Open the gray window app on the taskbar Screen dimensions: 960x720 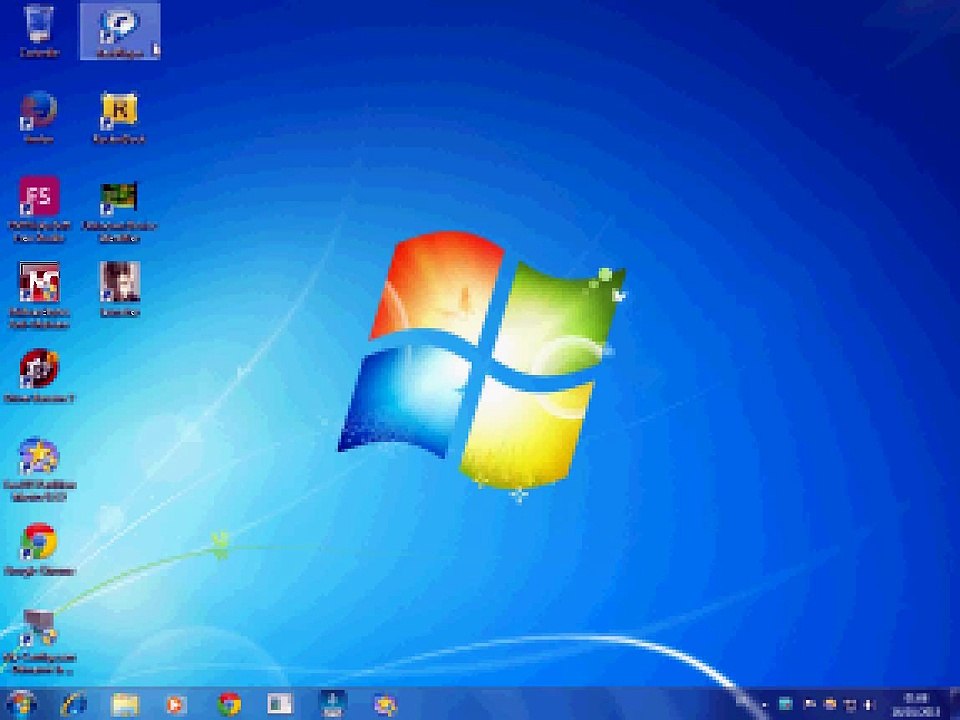[280, 704]
